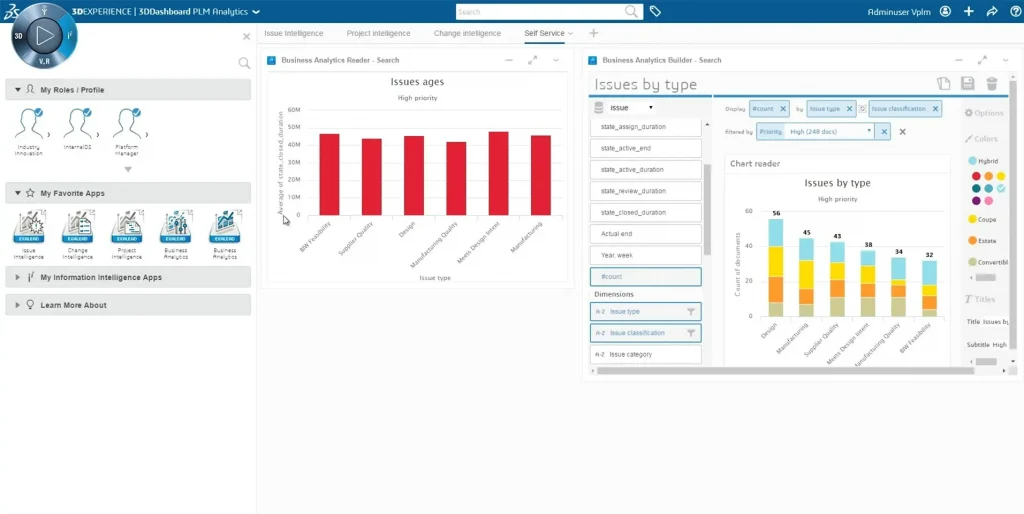Click the tag icon beside search bar
The width and height of the screenshot is (1024, 514).
656,12
